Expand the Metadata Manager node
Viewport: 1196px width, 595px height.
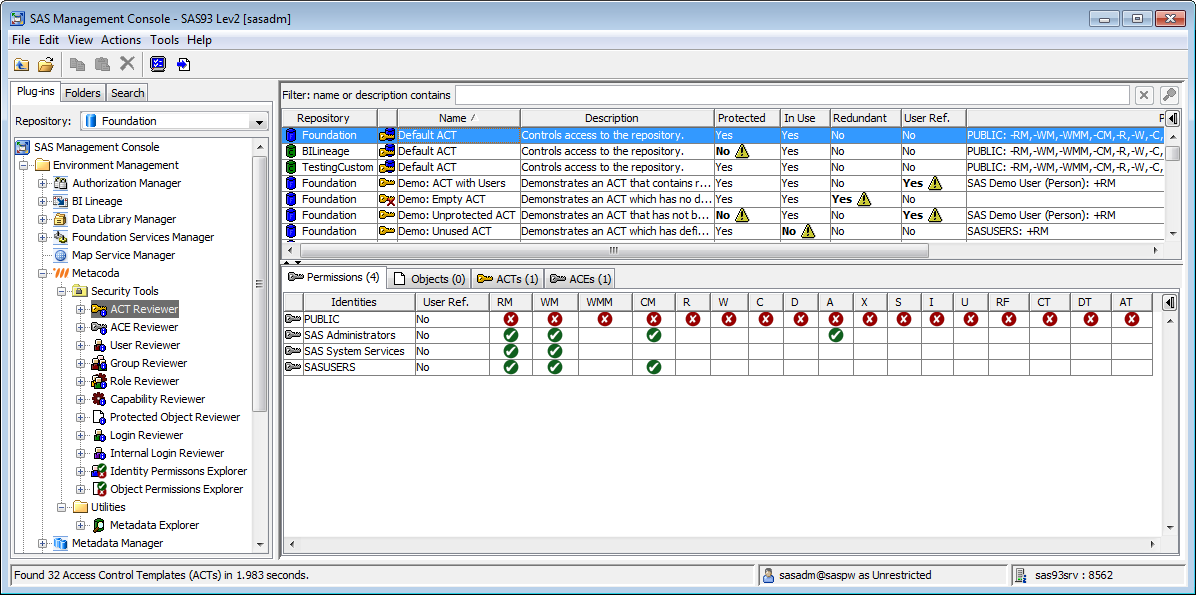click(x=43, y=544)
